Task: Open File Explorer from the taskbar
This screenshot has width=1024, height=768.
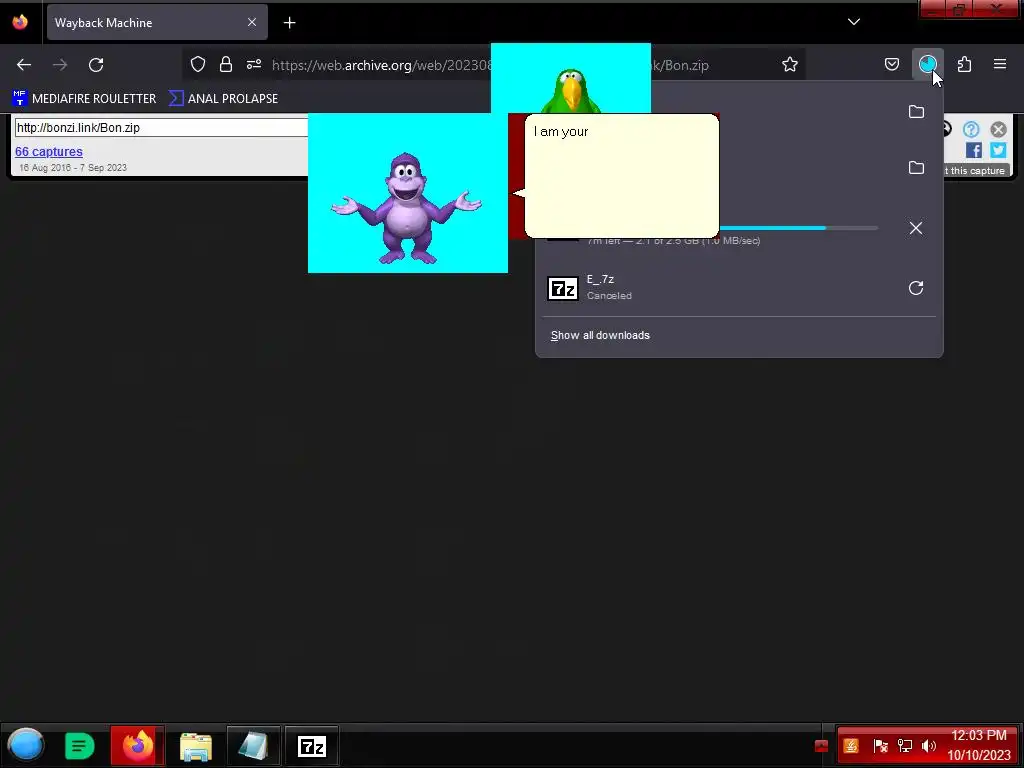Action: pos(195,746)
